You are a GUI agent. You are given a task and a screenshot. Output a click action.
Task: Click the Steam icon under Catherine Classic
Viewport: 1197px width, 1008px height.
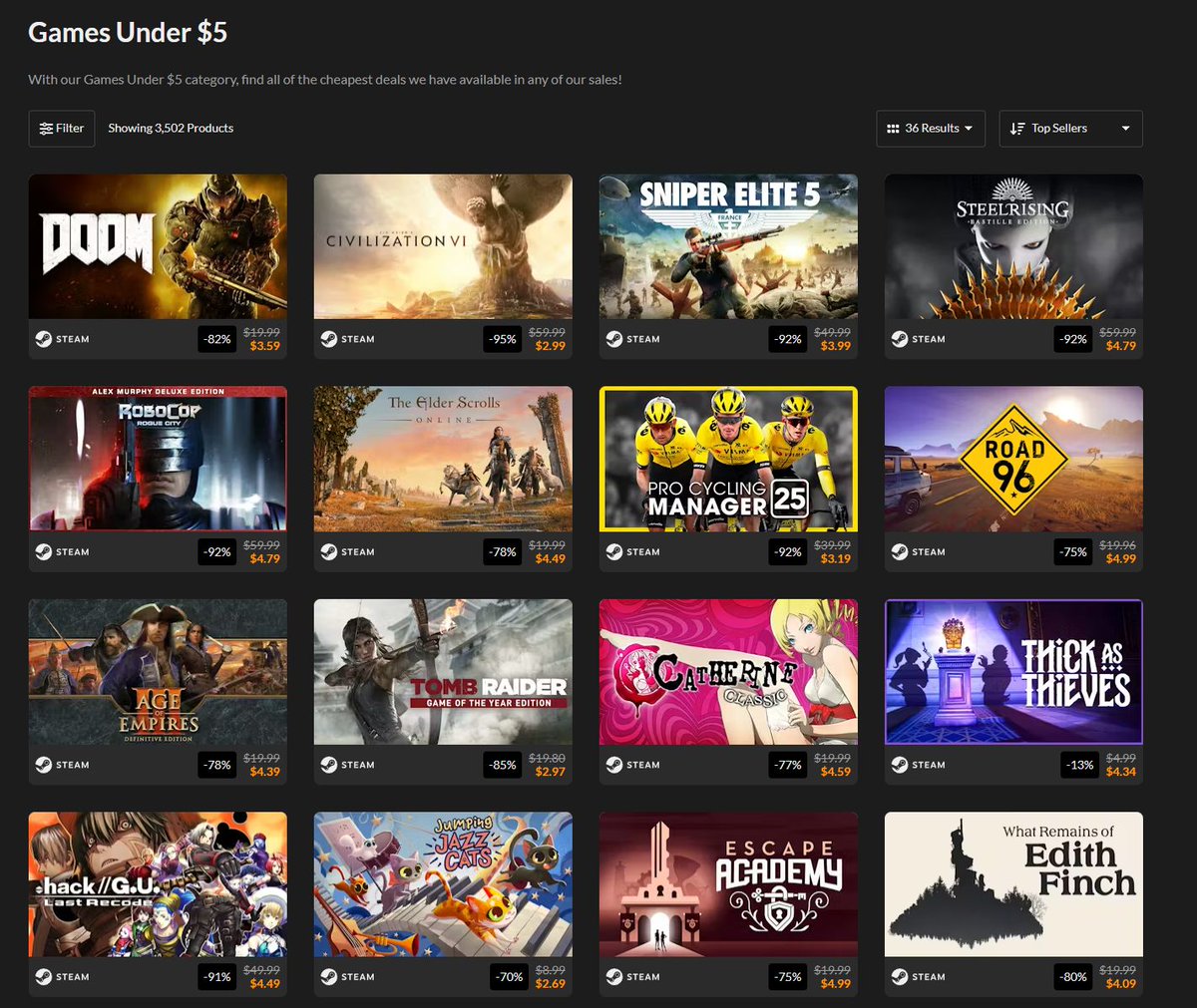pos(614,765)
